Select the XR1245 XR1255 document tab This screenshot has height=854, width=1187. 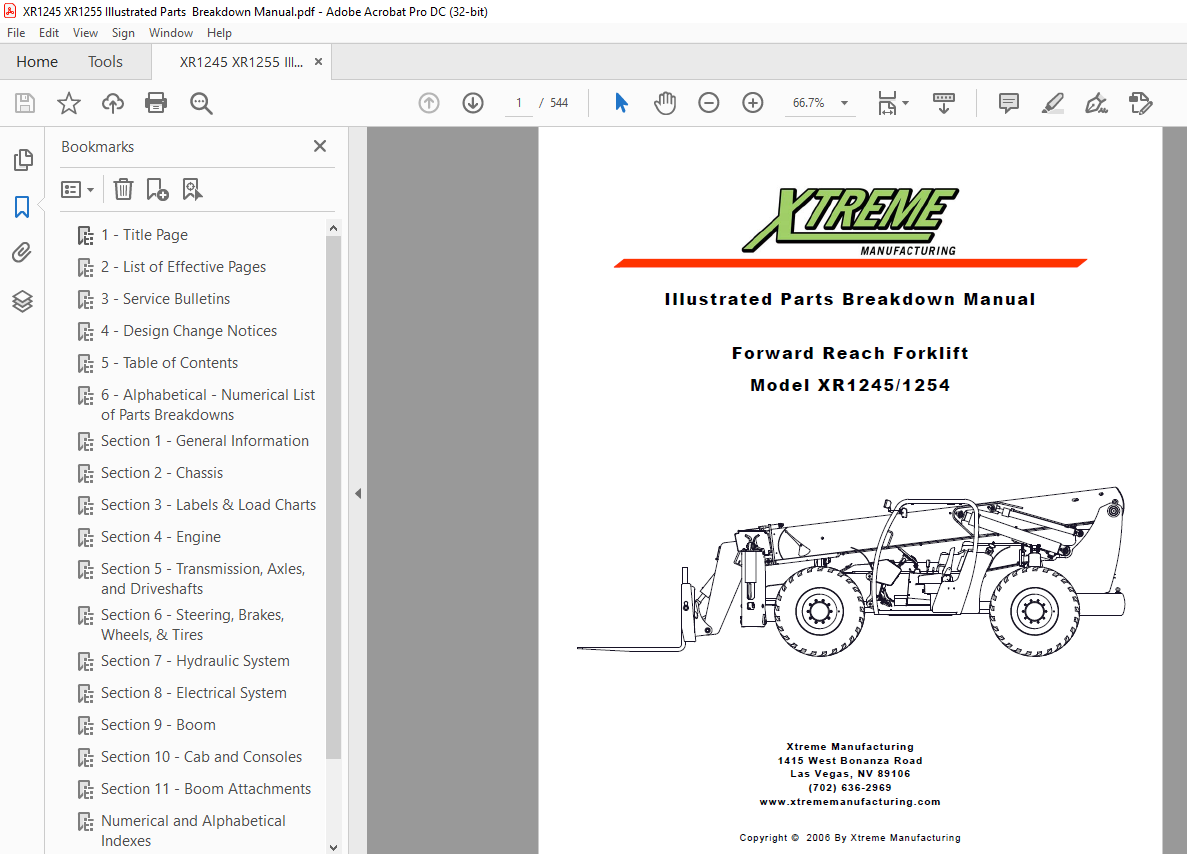click(x=241, y=62)
